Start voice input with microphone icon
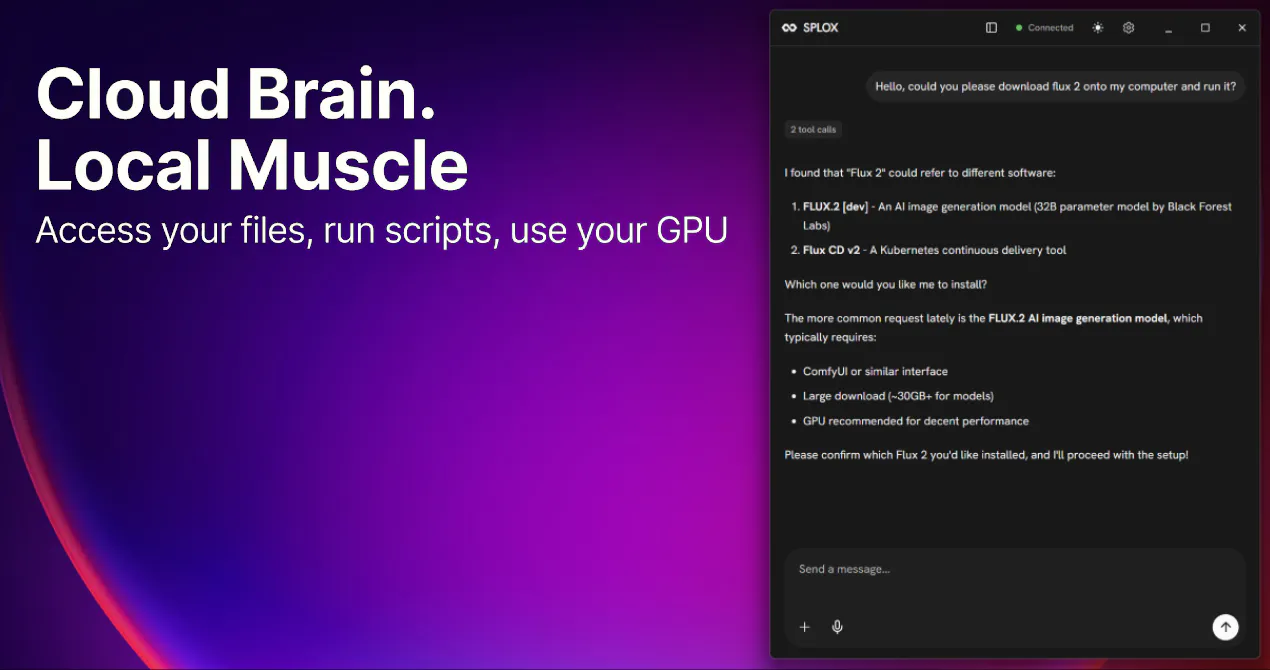Screen dimensions: 1270x670 tap(837, 627)
